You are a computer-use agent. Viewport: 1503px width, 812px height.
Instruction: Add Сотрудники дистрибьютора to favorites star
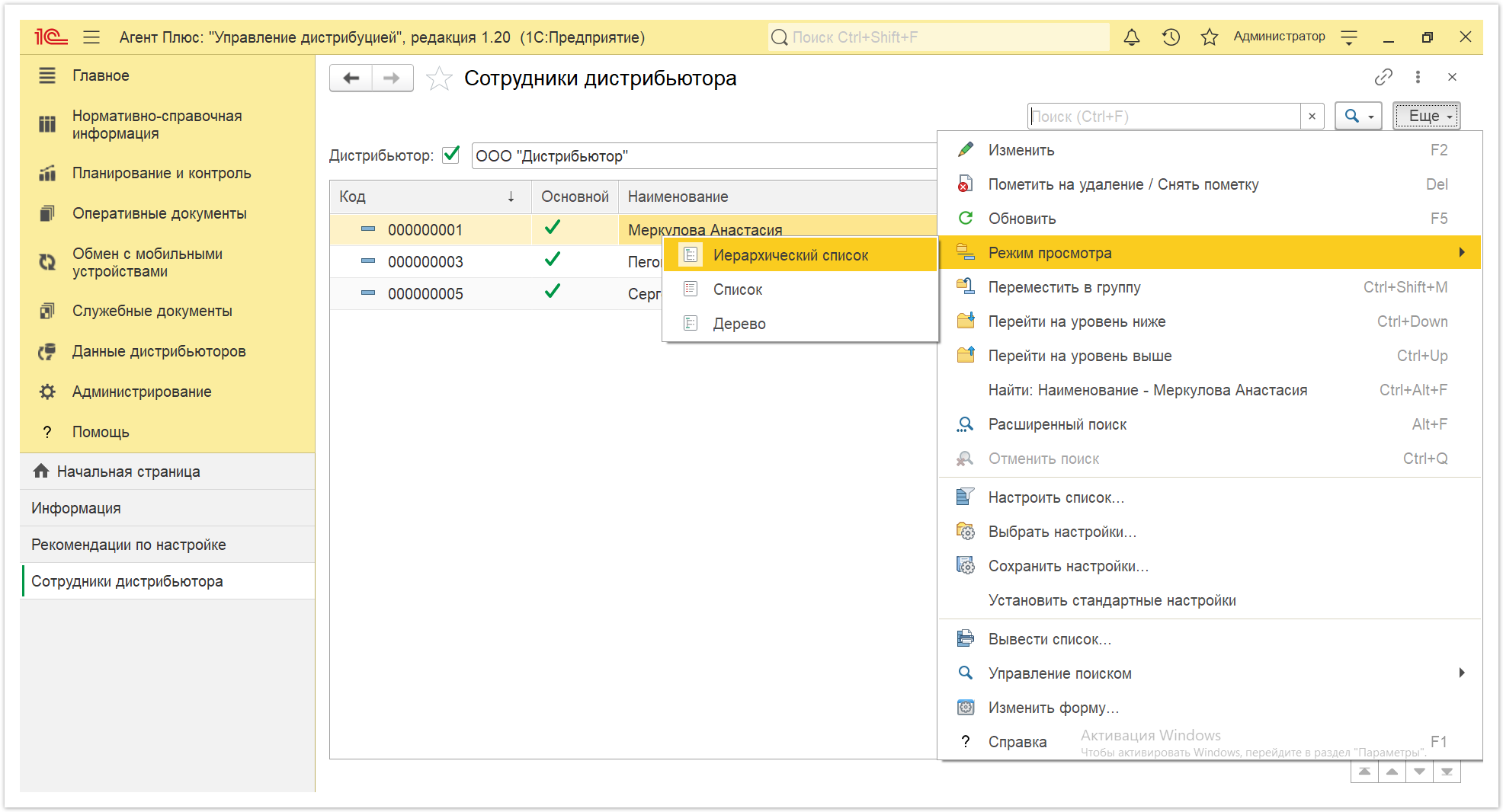(x=439, y=78)
